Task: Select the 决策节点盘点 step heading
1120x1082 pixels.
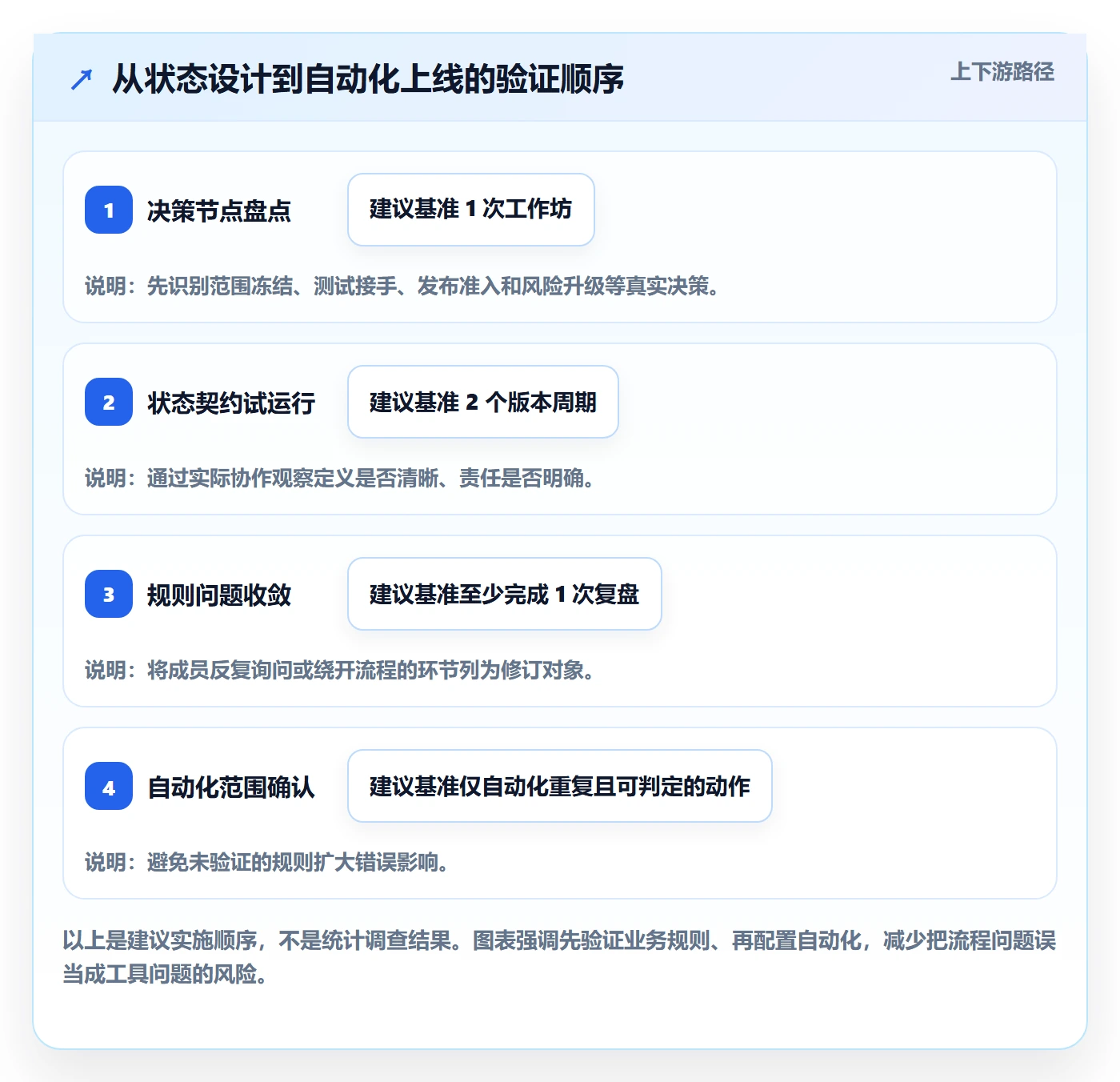Action: (x=219, y=210)
